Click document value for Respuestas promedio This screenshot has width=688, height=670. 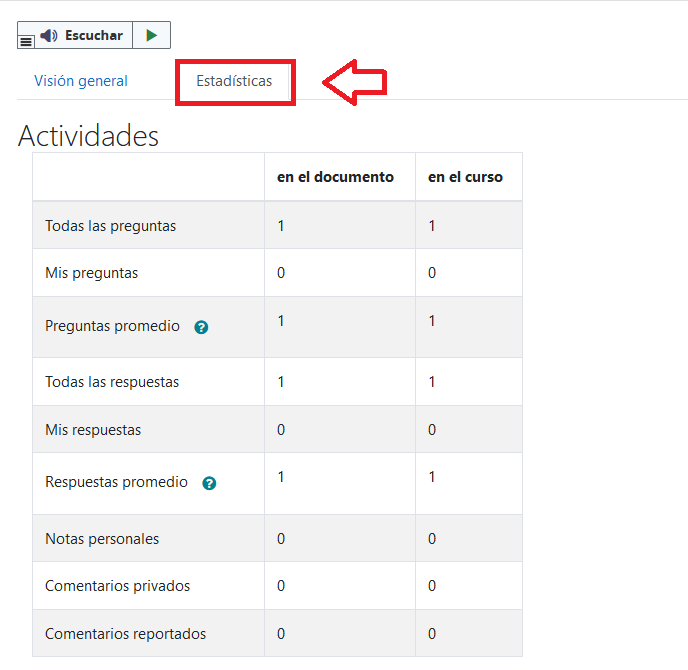[281, 477]
